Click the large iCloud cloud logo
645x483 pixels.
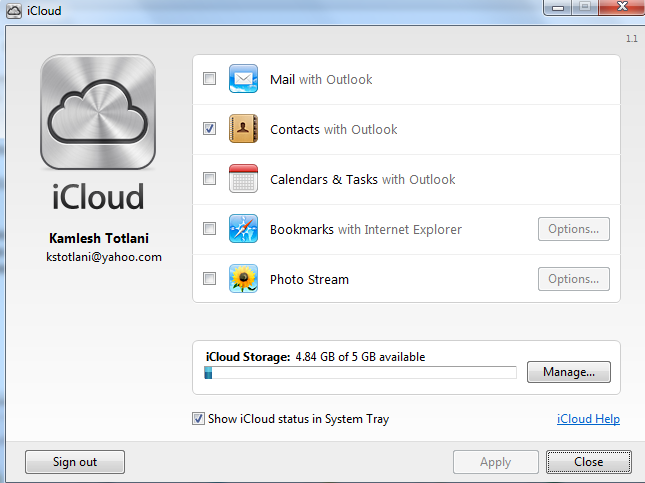click(98, 112)
